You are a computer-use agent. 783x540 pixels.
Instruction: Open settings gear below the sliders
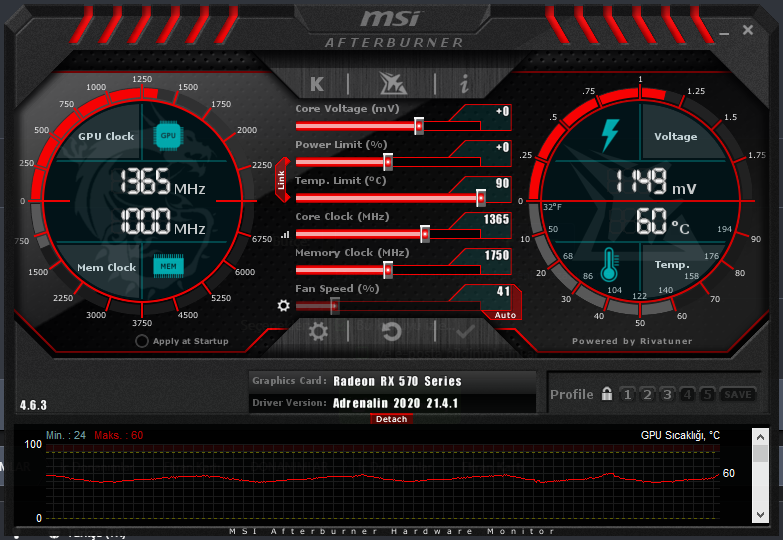point(318,331)
